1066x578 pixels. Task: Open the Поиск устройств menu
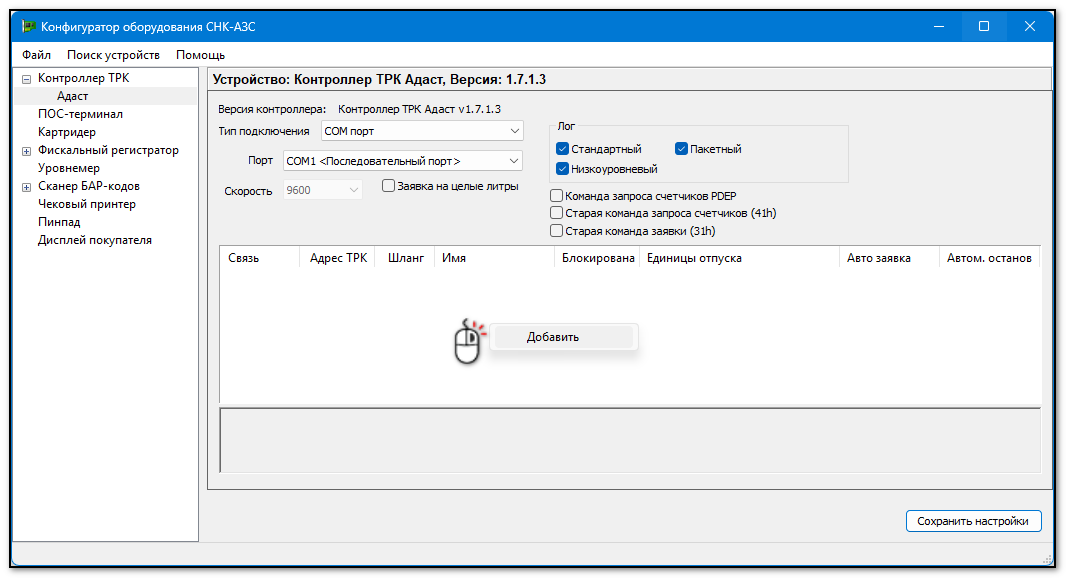tap(113, 55)
